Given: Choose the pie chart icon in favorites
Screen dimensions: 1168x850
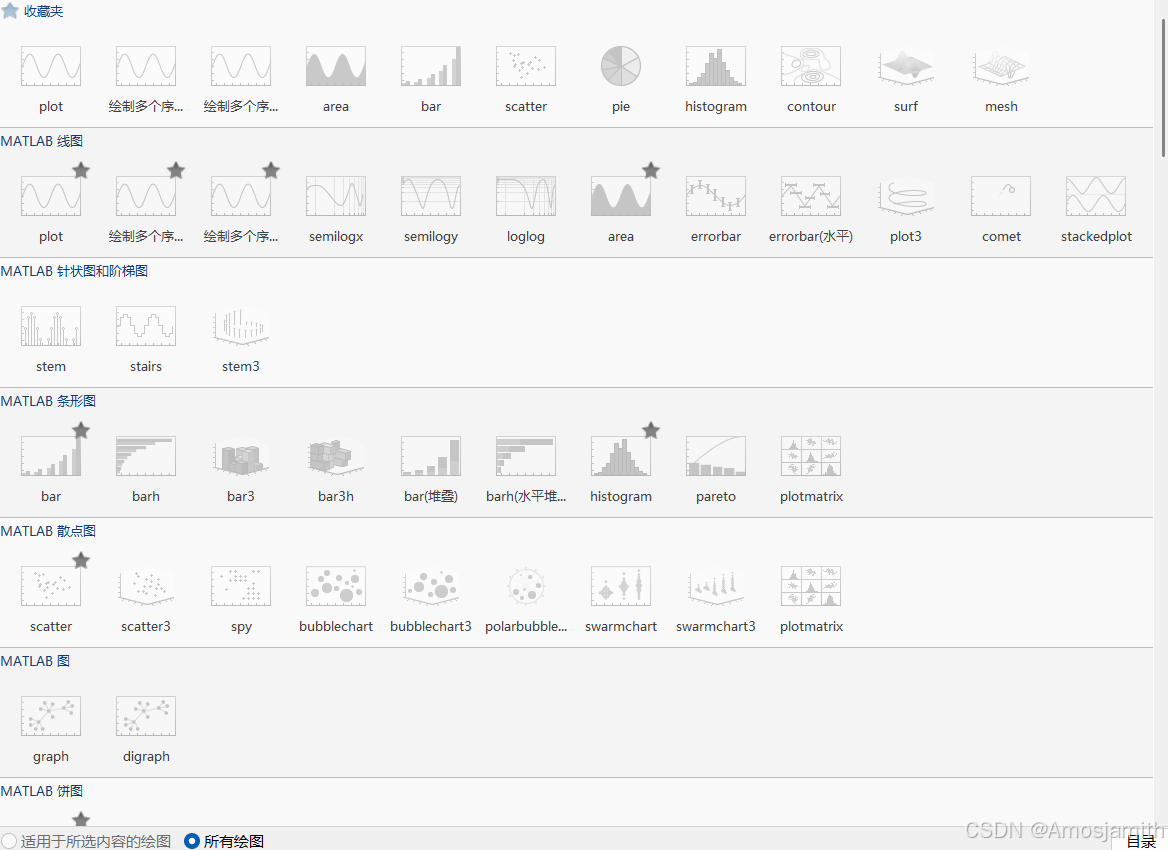Looking at the screenshot, I should click(620, 66).
